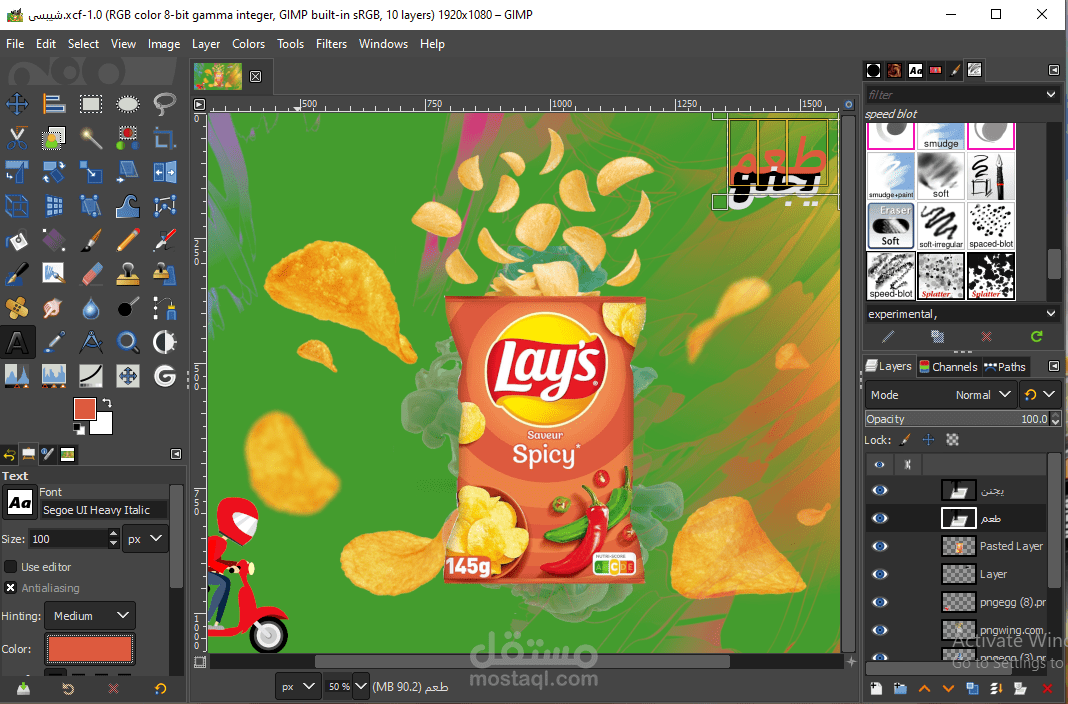Screen dimensions: 1068x704
Task: Close the open image tab
Action: [x=255, y=76]
